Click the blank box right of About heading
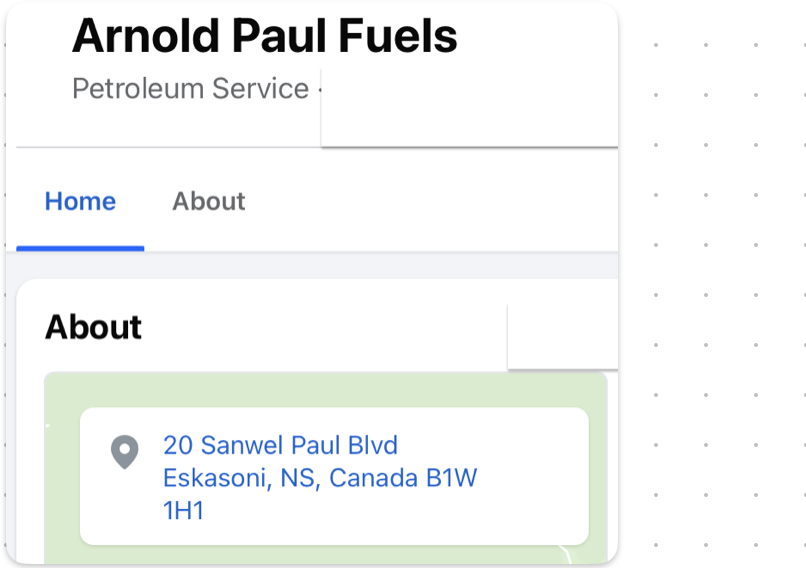806x568 pixels. (560, 336)
